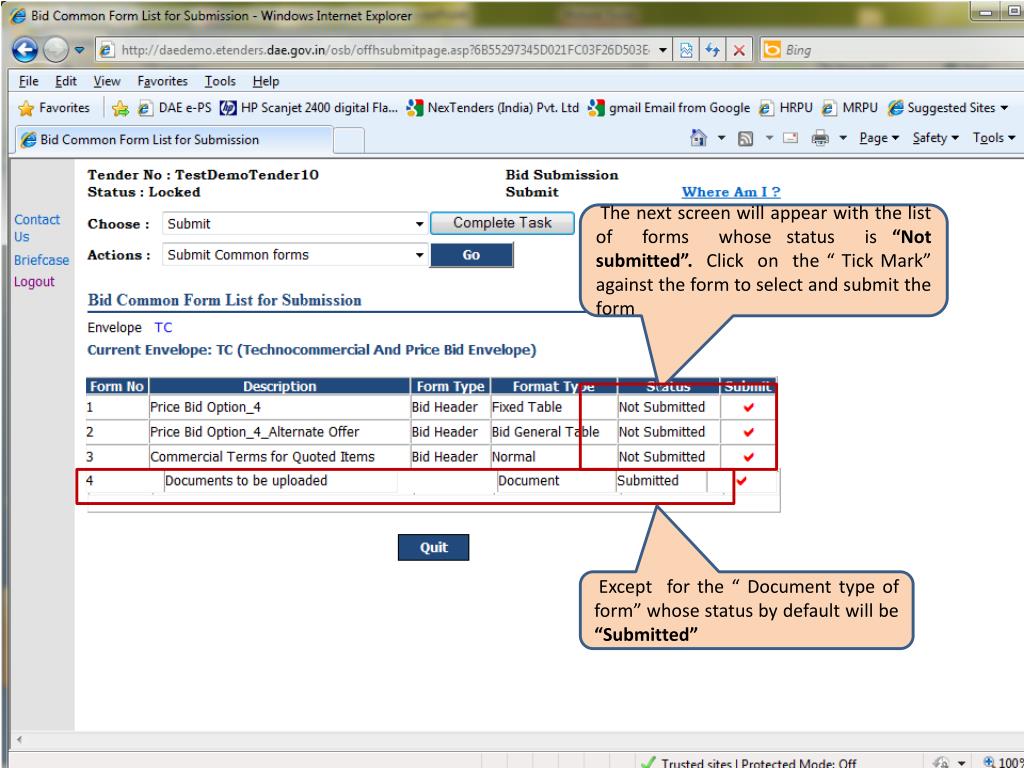Click the Print icon
Image resolution: width=1024 pixels, height=768 pixels.
tap(820, 138)
